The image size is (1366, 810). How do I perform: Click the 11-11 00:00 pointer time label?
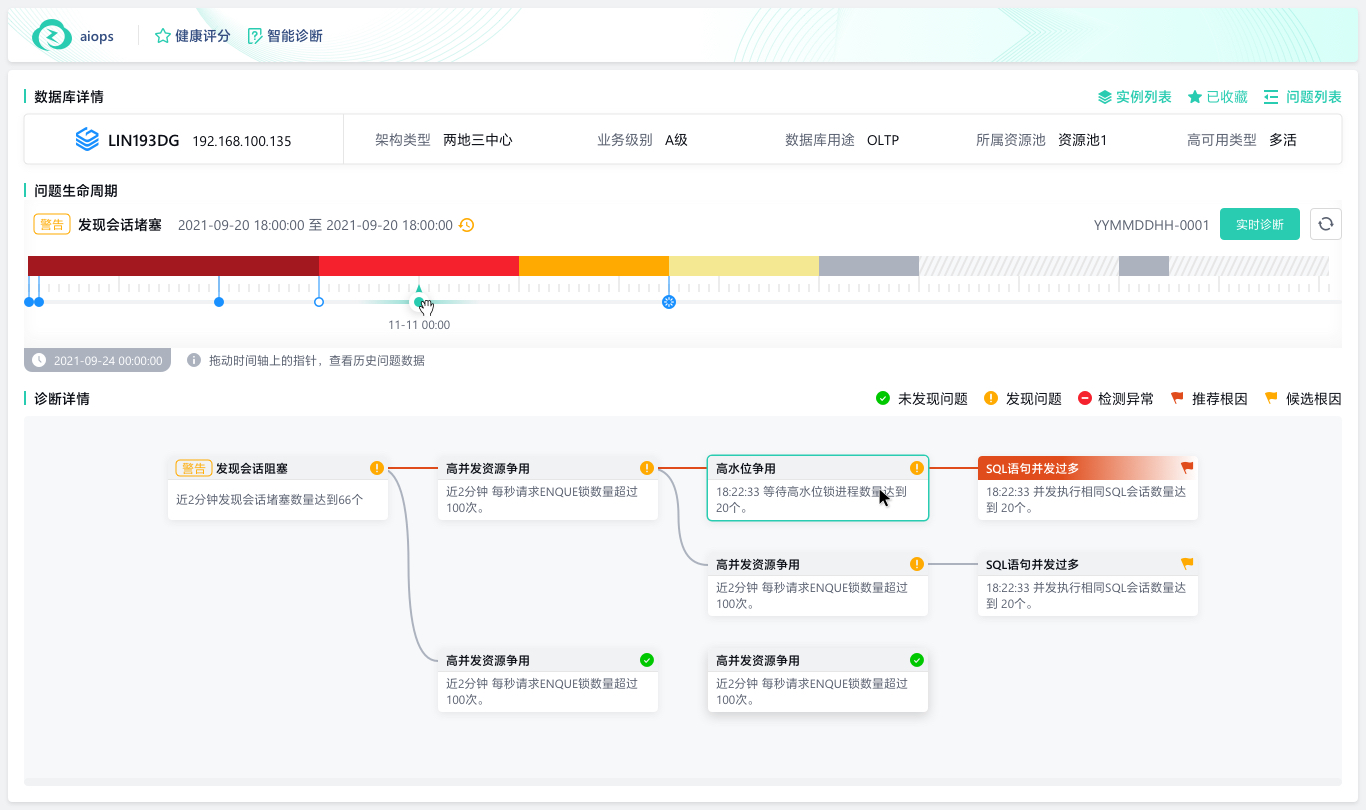[419, 325]
